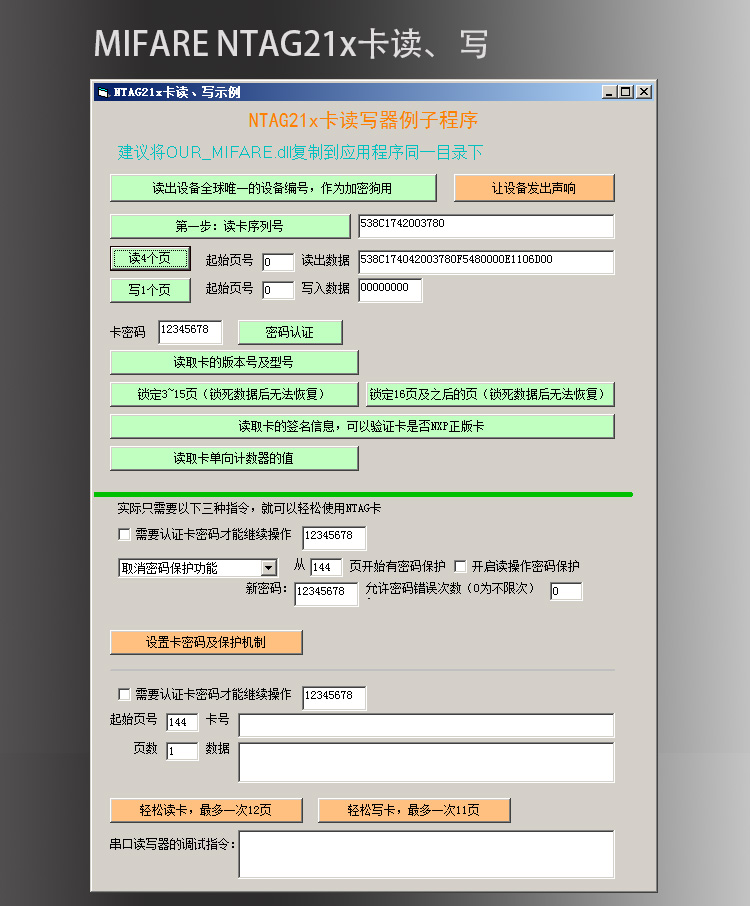This screenshot has height=906, width=750.
Task: Maximize the NTAG21x window
Action: (625, 92)
